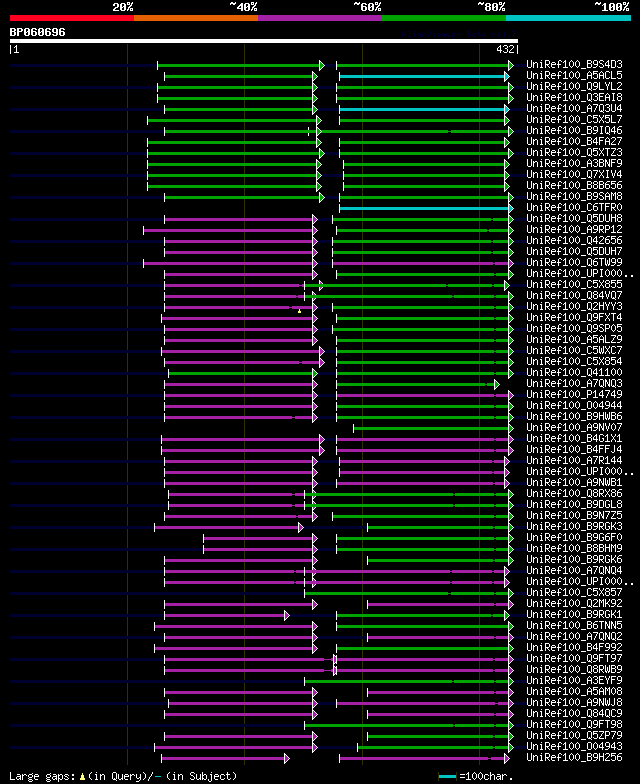Select UniRef100_B4FFJ4 label
Image resolution: width=640 pixels, height=784 pixels.
tap(574, 450)
